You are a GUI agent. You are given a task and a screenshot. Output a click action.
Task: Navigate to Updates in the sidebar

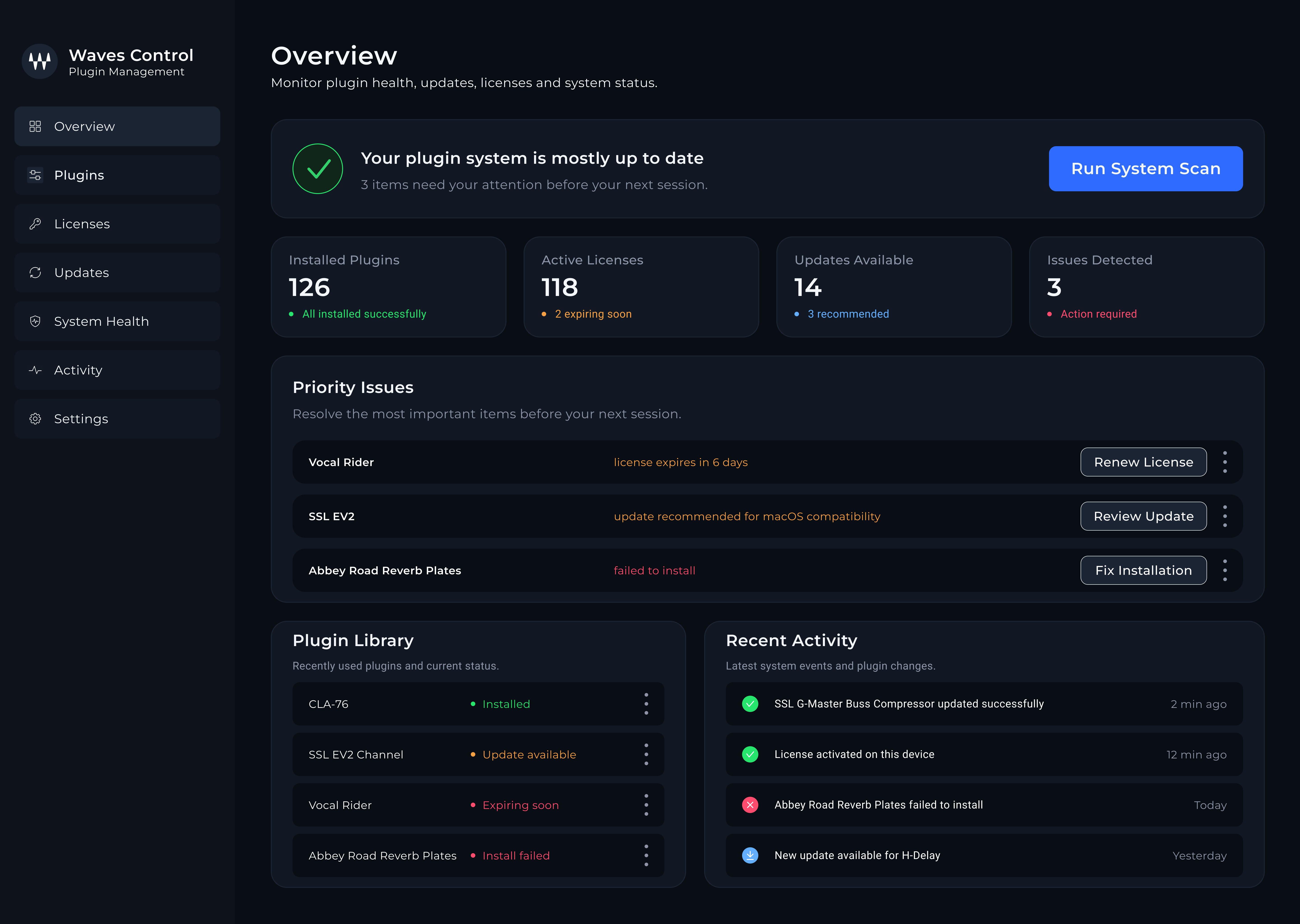click(117, 273)
